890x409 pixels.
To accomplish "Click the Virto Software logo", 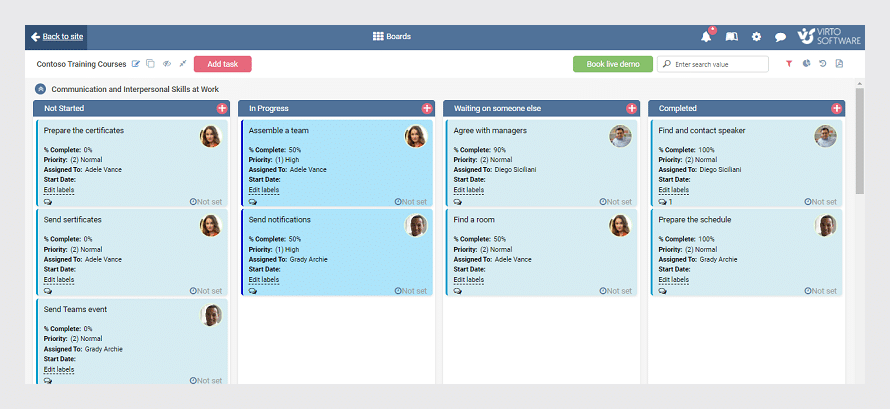I will coord(829,36).
